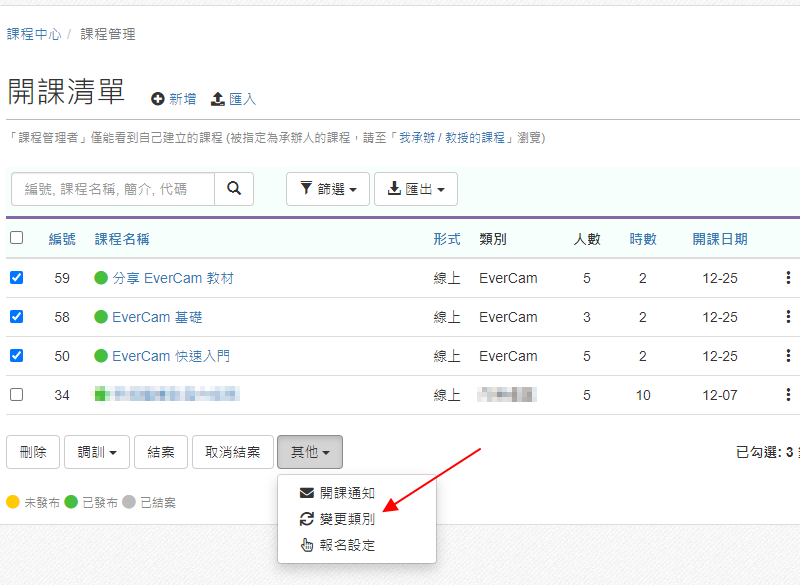This screenshot has width=800, height=585.
Task: Open the three-dot menu for course 50
Action: tap(788, 356)
